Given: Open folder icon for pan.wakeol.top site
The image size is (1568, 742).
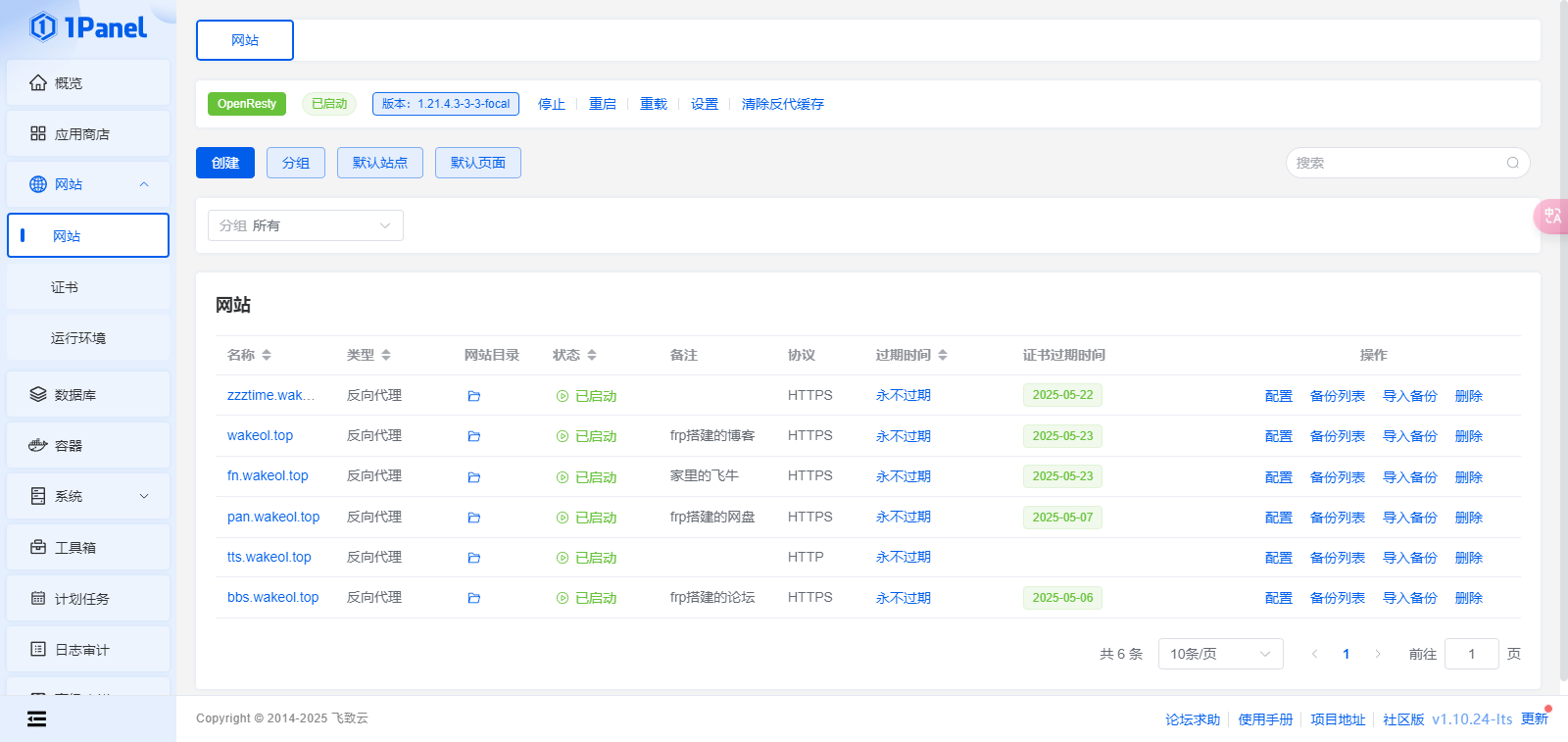Looking at the screenshot, I should coord(473,518).
